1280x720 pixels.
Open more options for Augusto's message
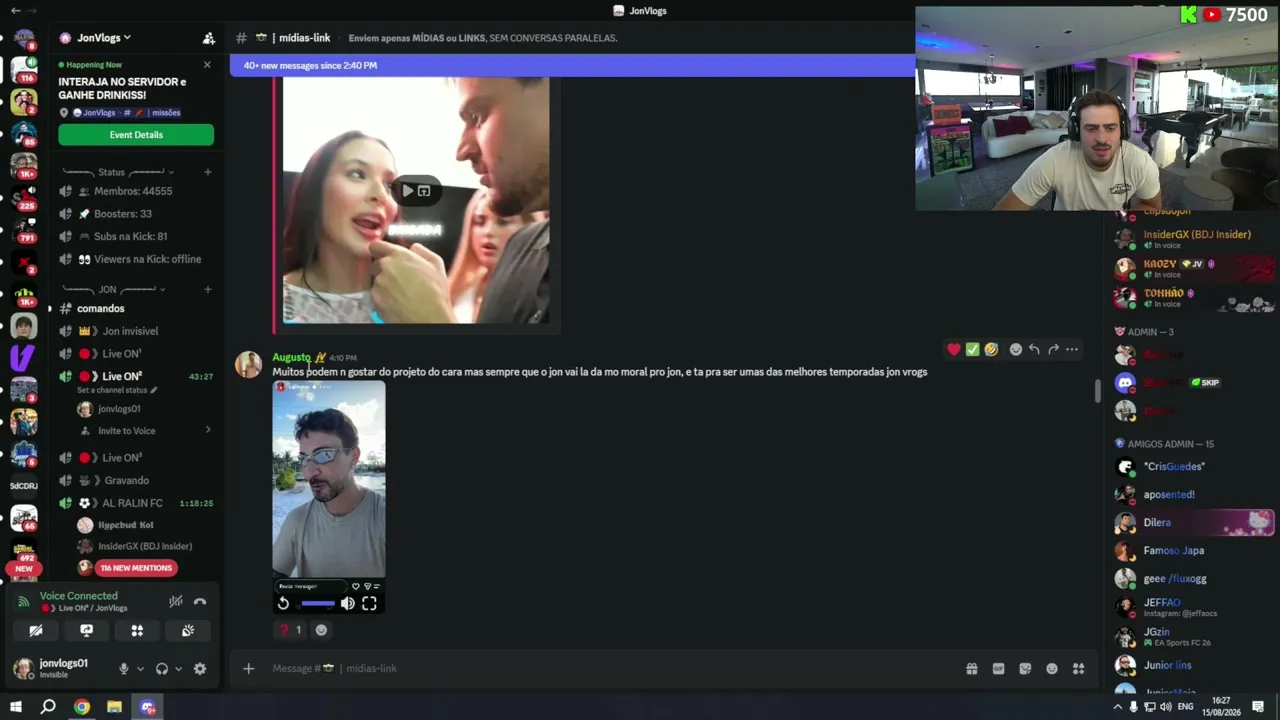1072,349
